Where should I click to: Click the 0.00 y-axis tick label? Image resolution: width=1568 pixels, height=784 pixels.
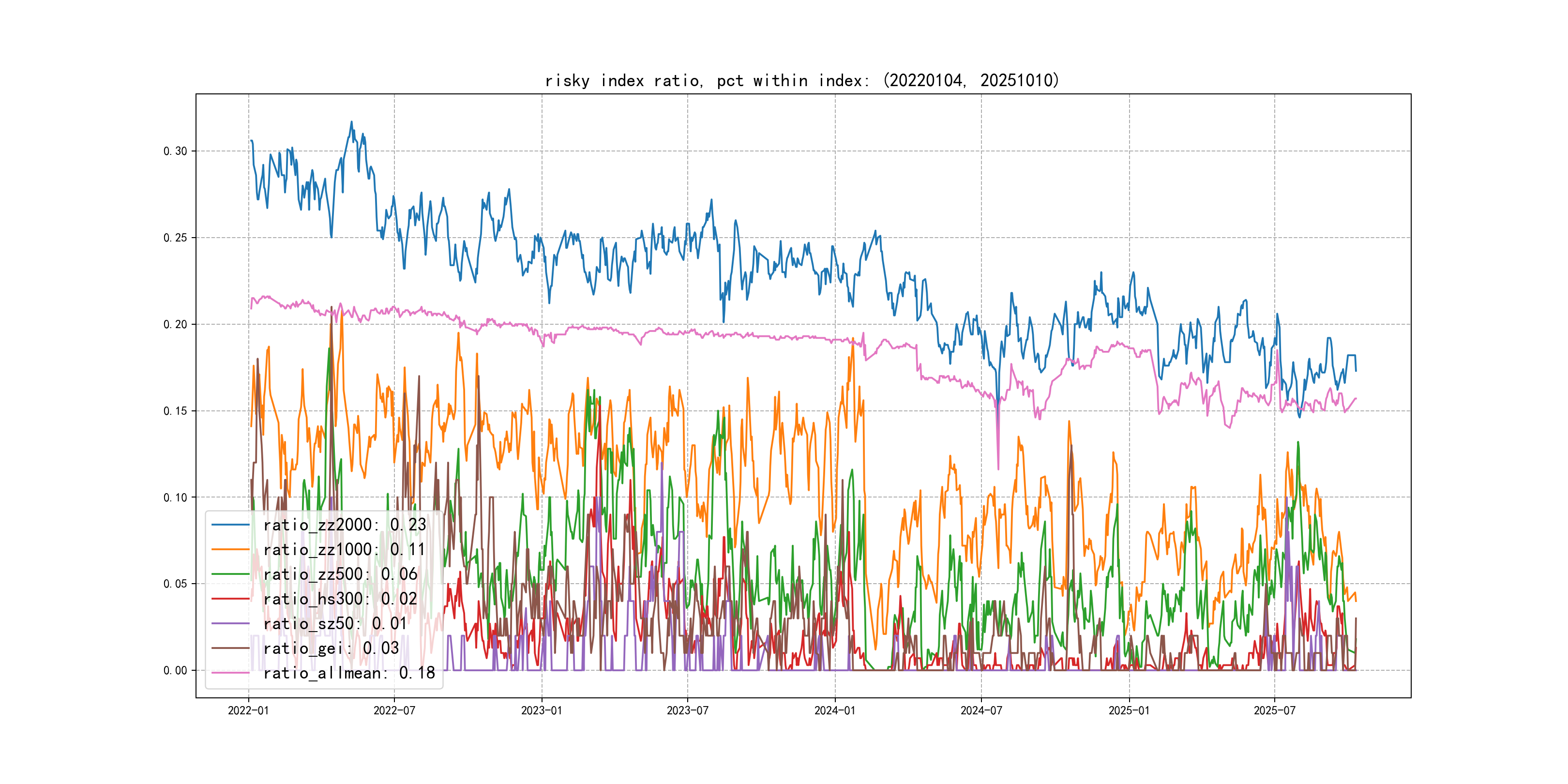(175, 670)
